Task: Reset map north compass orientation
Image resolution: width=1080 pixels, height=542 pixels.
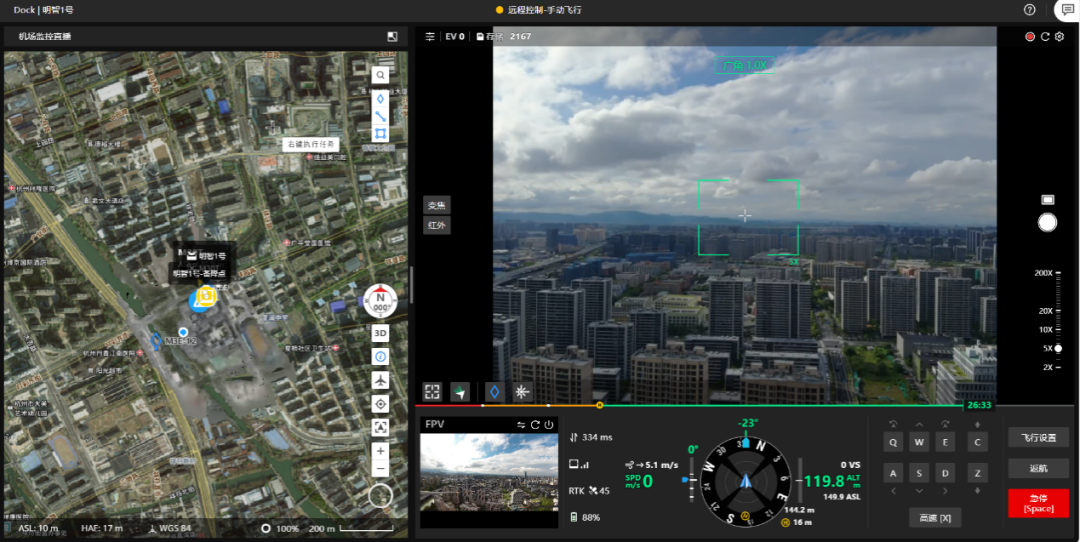Action: tap(380, 301)
